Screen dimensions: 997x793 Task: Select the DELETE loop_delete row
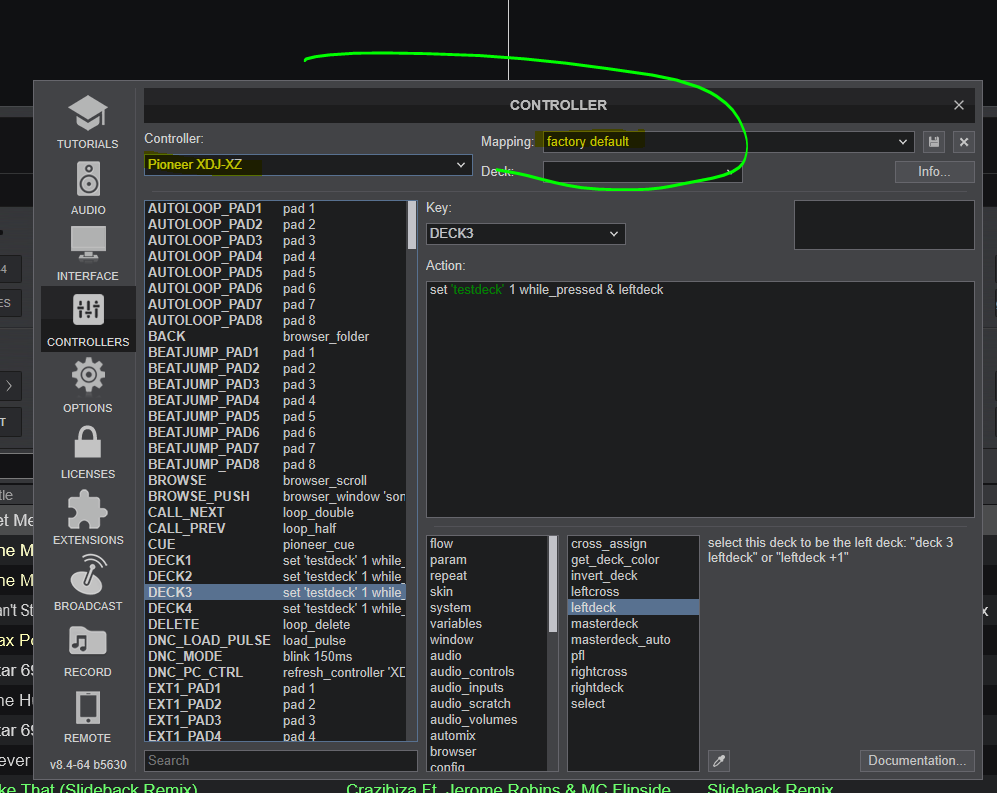[x=275, y=624]
